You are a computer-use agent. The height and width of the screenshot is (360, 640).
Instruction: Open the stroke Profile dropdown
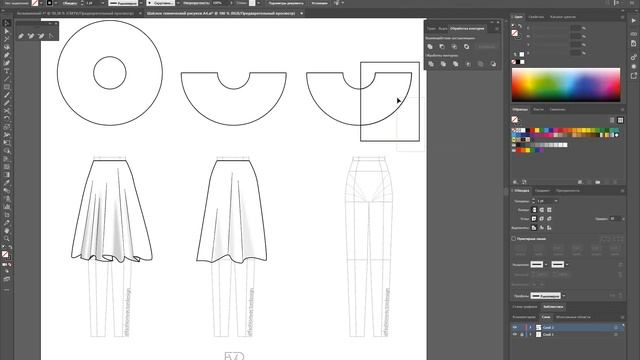pyautogui.click(x=564, y=296)
